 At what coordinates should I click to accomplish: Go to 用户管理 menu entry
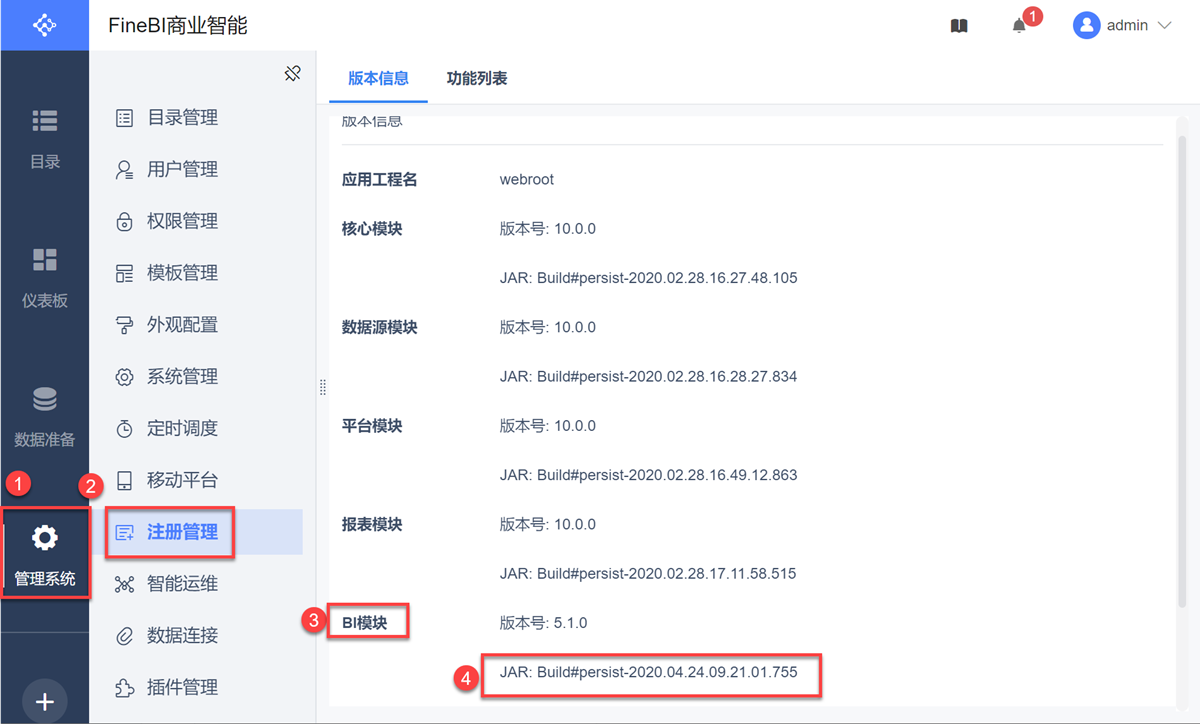point(182,170)
